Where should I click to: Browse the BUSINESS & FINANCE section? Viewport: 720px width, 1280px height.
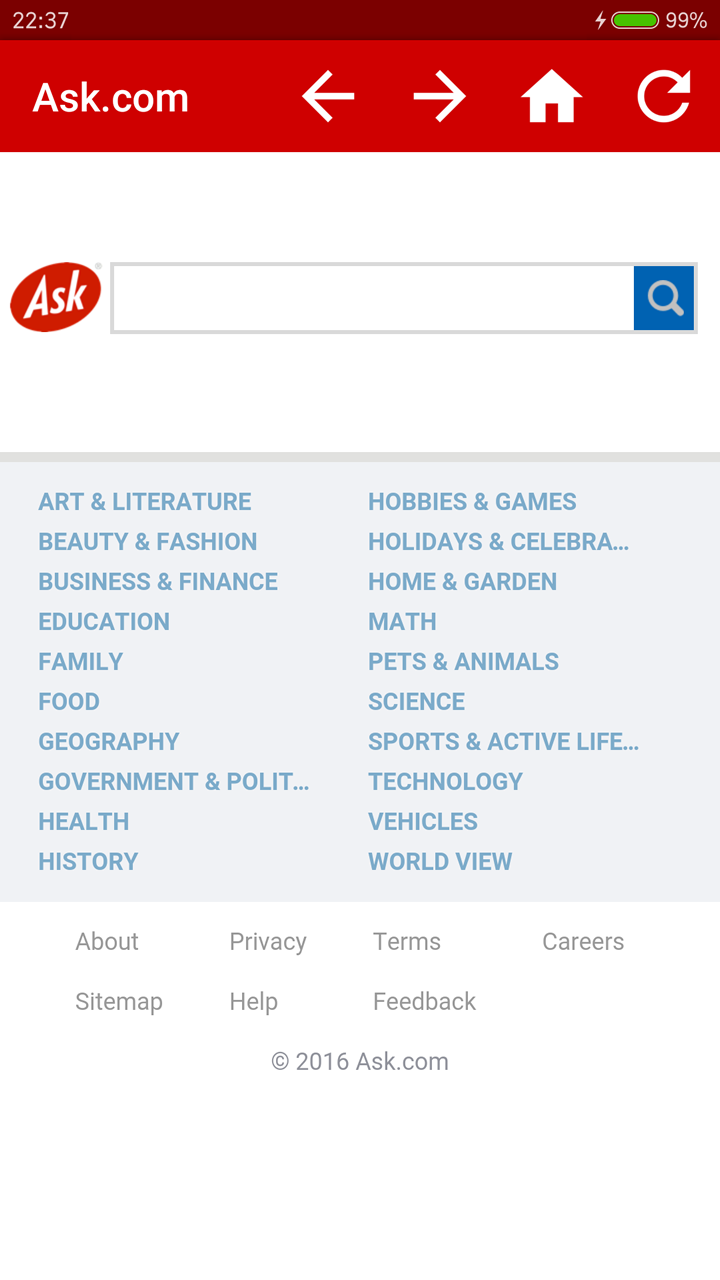pos(158,581)
